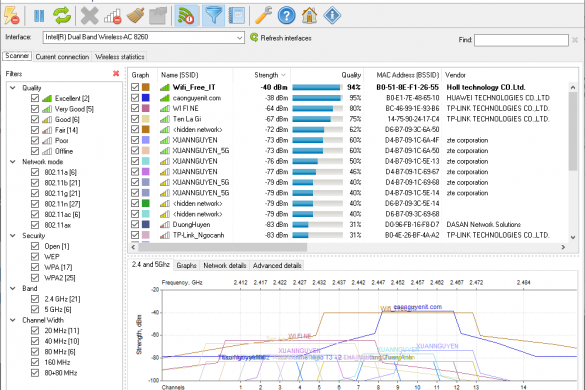This screenshot has height=390, width=585.
Task: Switch to the Scanner tab
Action: tap(17, 56)
